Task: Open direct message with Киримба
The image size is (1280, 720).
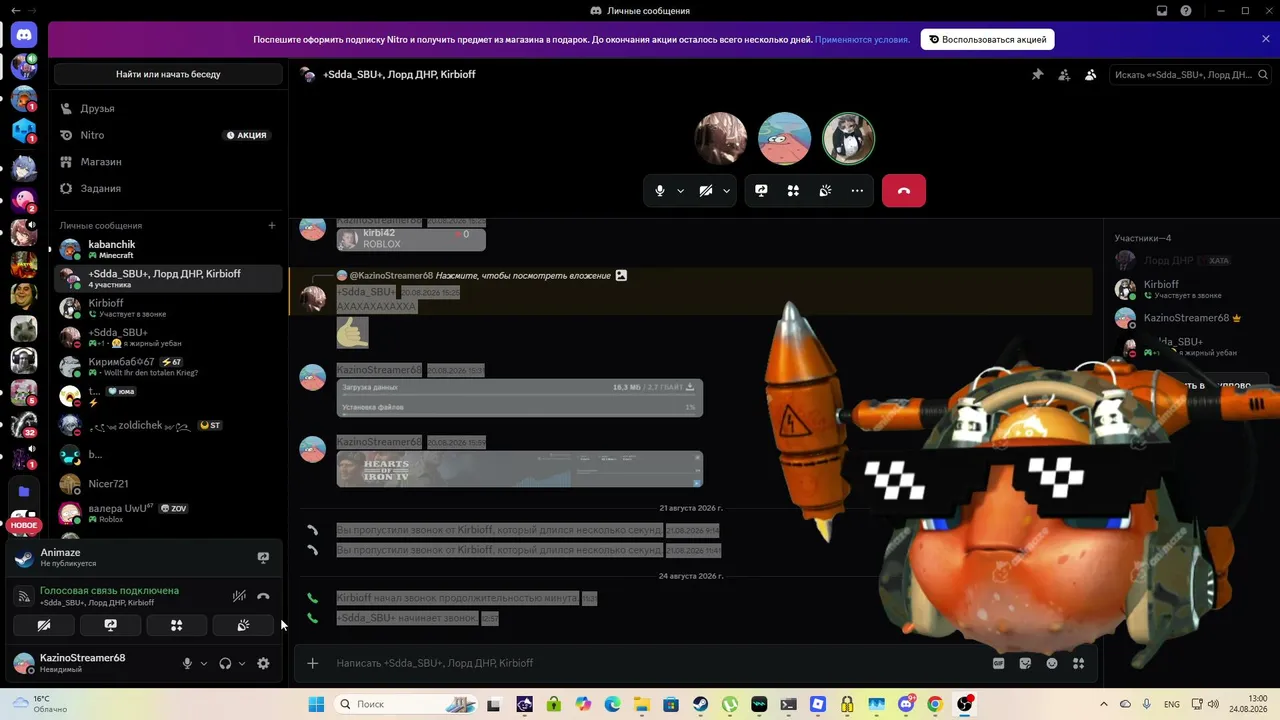Action: click(168, 367)
